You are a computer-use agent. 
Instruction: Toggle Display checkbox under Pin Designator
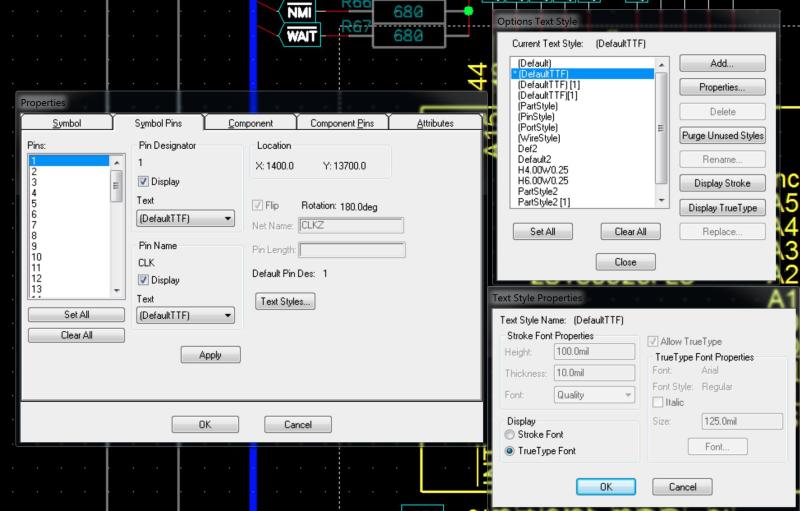(143, 182)
